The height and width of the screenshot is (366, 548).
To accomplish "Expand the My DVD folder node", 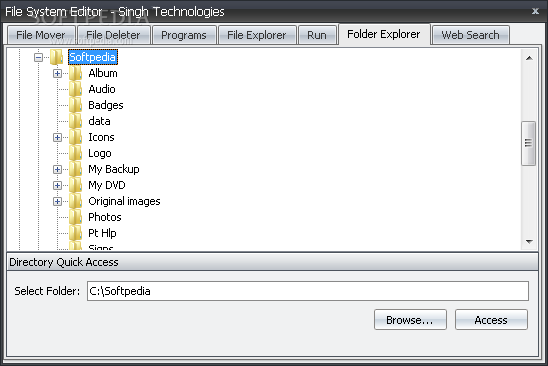I will pyautogui.click(x=57, y=185).
